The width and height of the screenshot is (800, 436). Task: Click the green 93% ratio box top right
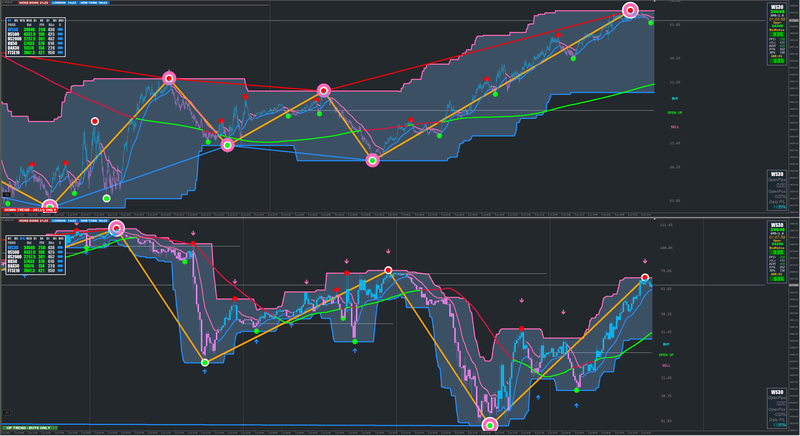coord(777,34)
